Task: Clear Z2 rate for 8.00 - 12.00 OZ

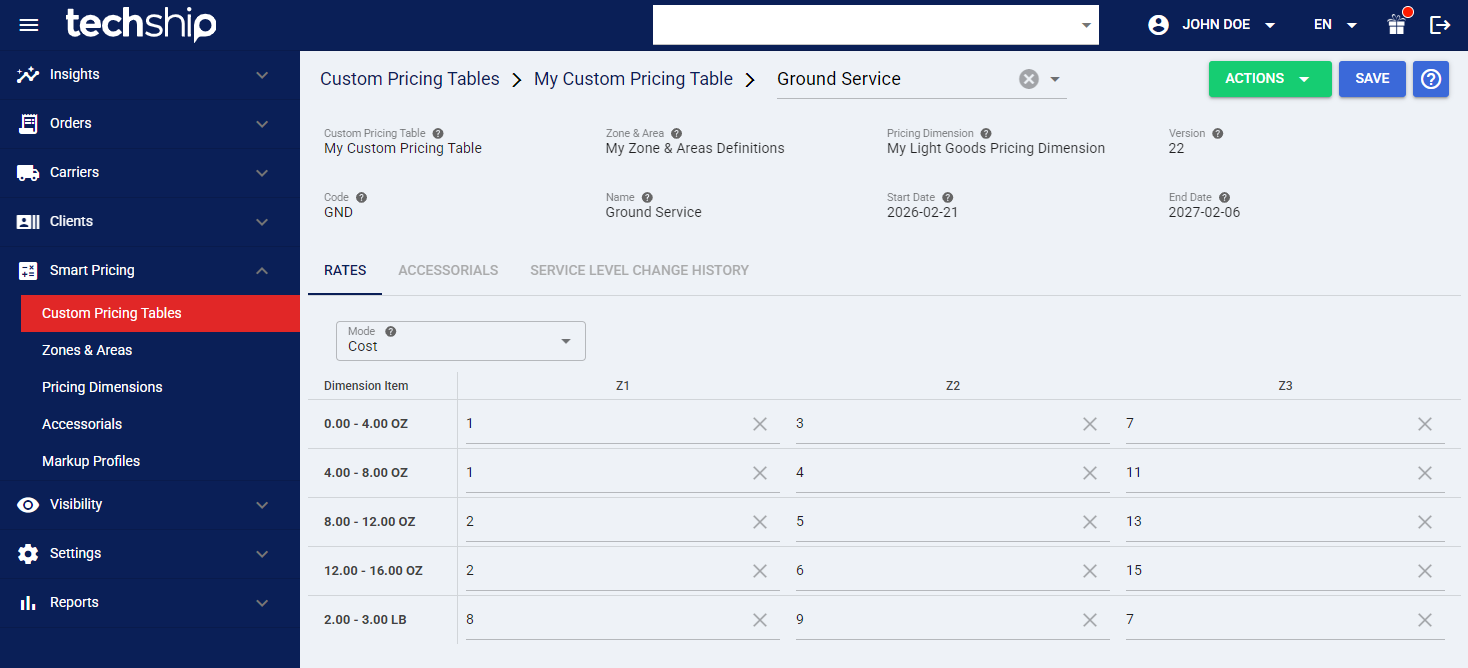Action: pyautogui.click(x=1090, y=522)
